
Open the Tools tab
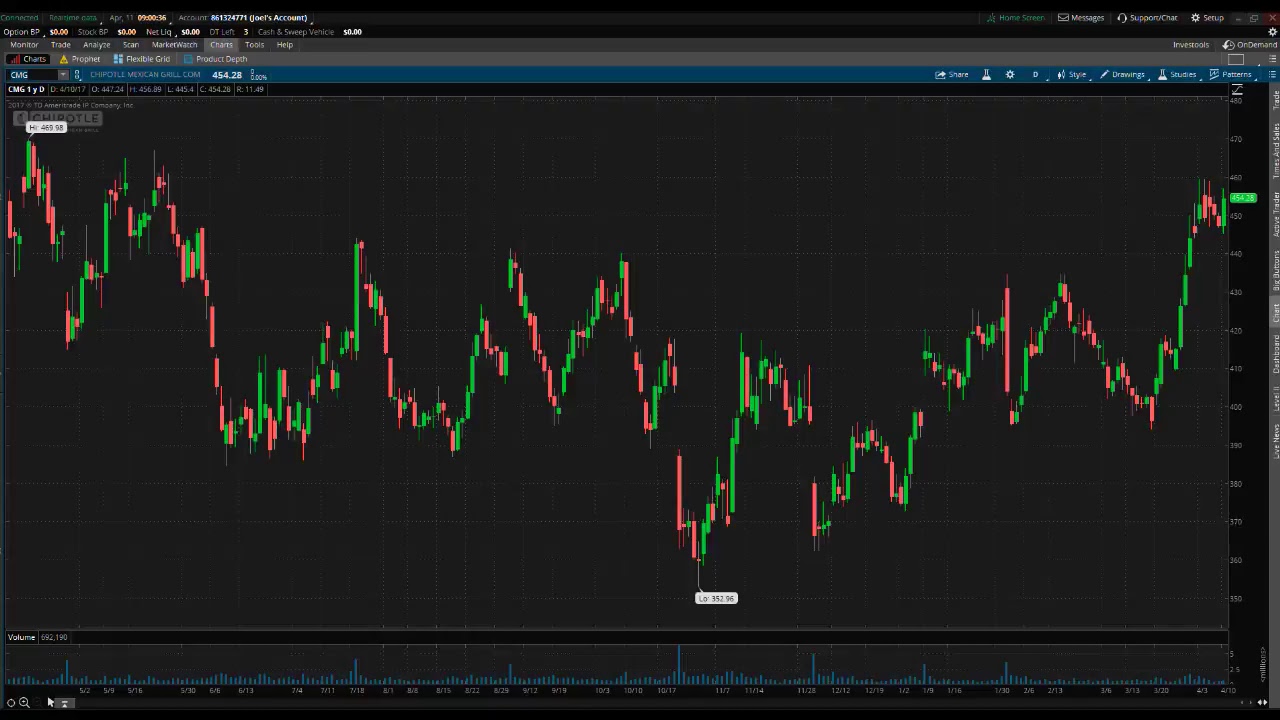[x=254, y=45]
